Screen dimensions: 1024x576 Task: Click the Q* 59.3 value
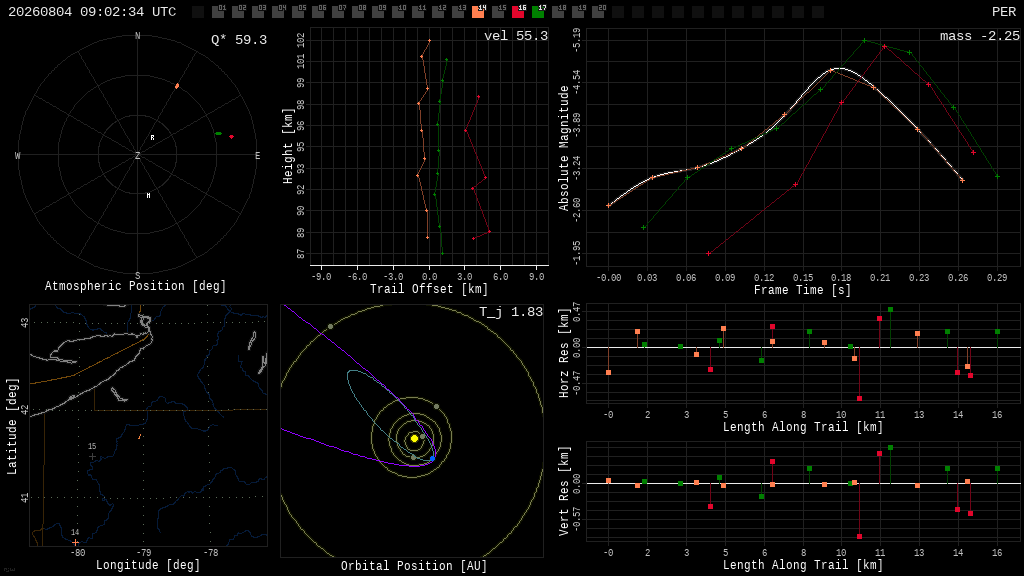(x=239, y=40)
